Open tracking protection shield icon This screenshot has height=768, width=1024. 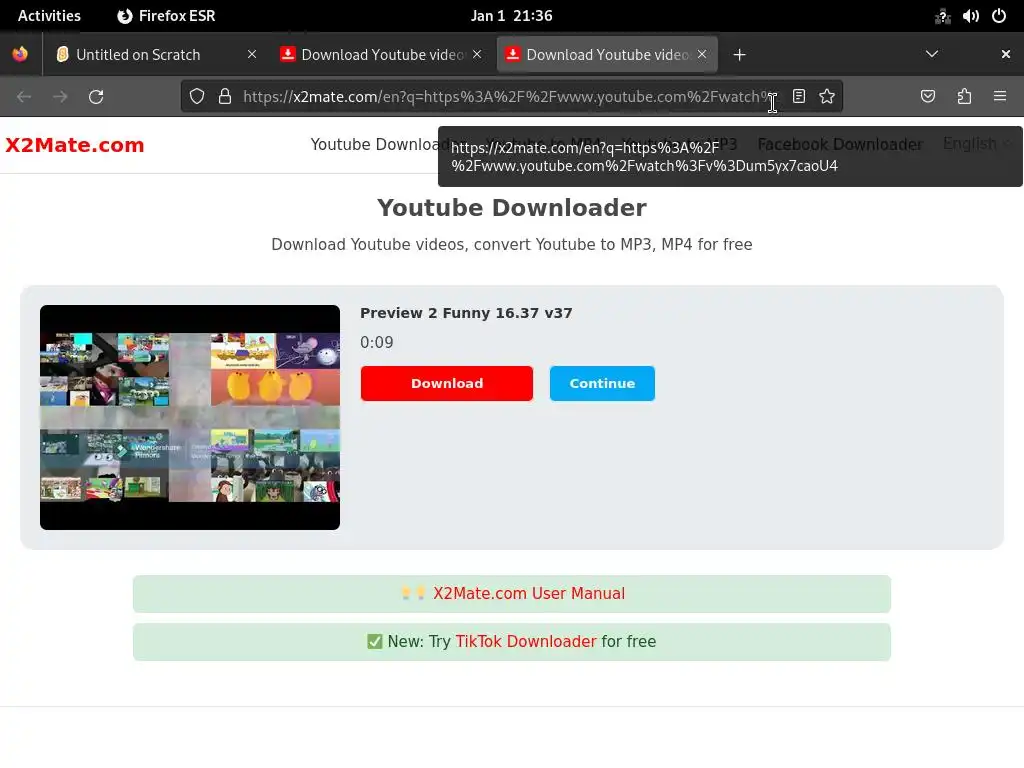(197, 97)
